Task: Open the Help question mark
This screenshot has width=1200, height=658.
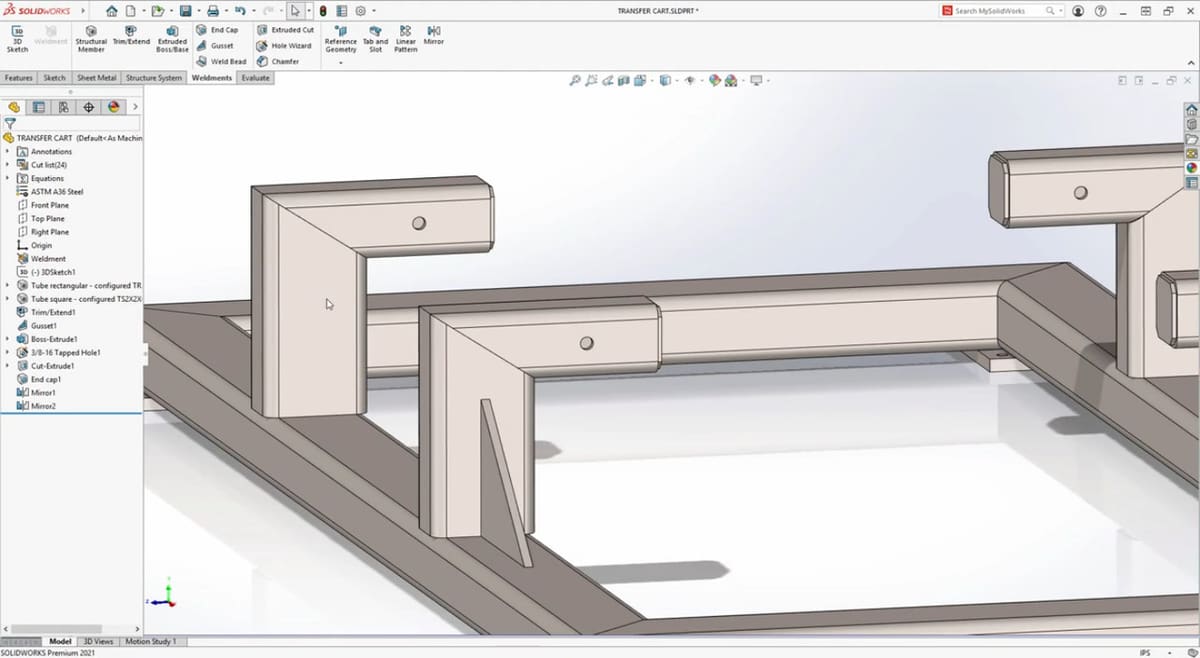Action: [x=1101, y=11]
